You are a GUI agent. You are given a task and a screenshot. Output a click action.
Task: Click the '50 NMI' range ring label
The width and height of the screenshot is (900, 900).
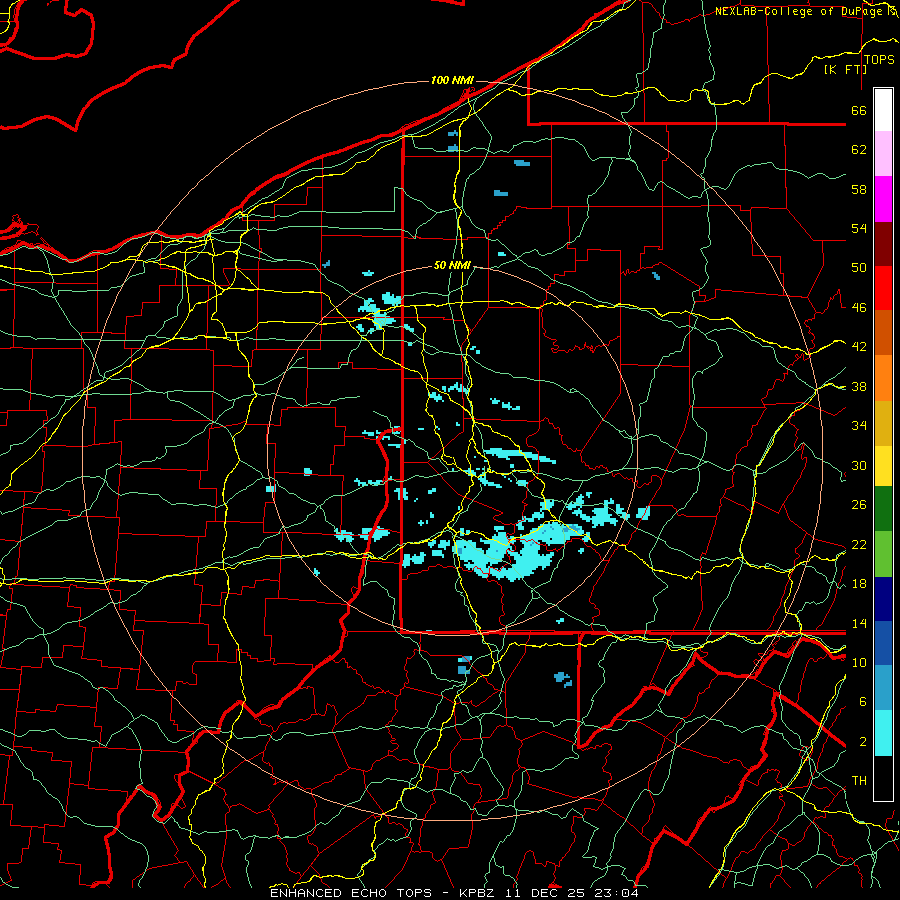[452, 265]
